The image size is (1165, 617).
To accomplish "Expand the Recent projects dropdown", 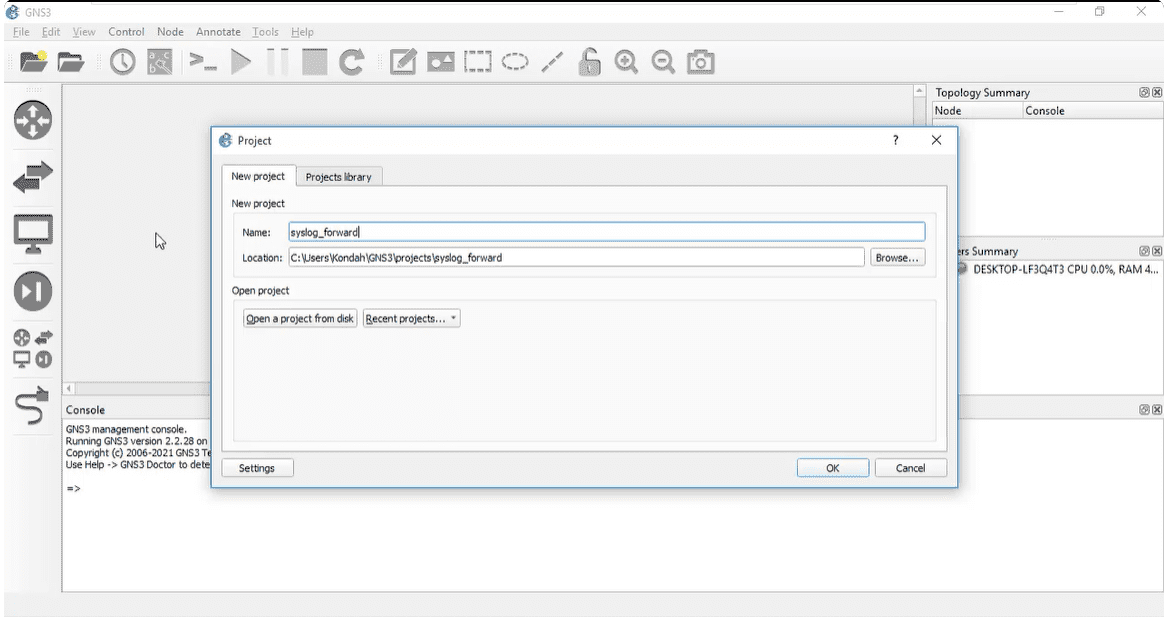I will pyautogui.click(x=411, y=318).
